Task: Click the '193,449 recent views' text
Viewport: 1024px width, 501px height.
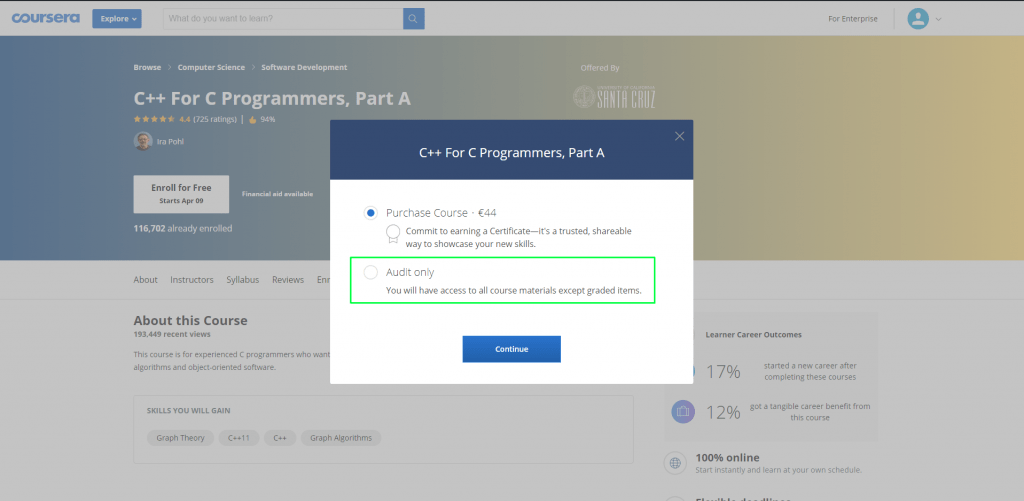Action: pos(172,334)
